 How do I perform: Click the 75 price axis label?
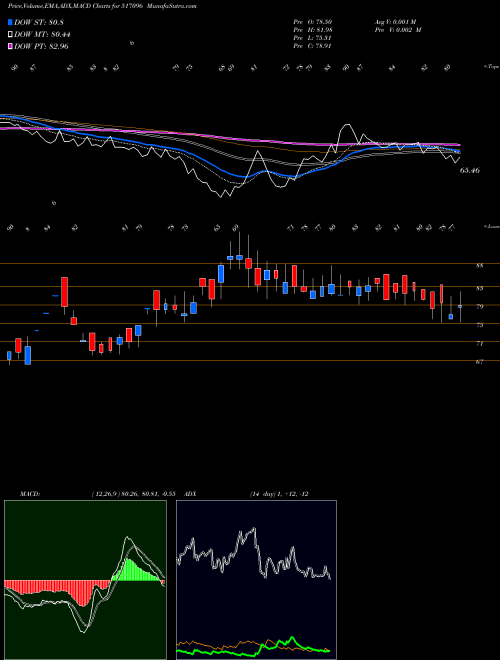coord(480,325)
